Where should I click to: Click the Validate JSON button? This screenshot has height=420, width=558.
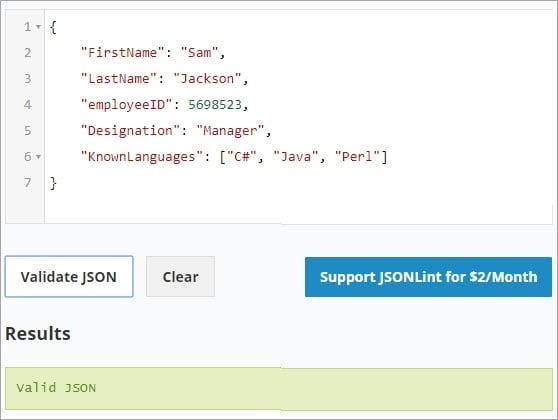pyautogui.click(x=69, y=277)
